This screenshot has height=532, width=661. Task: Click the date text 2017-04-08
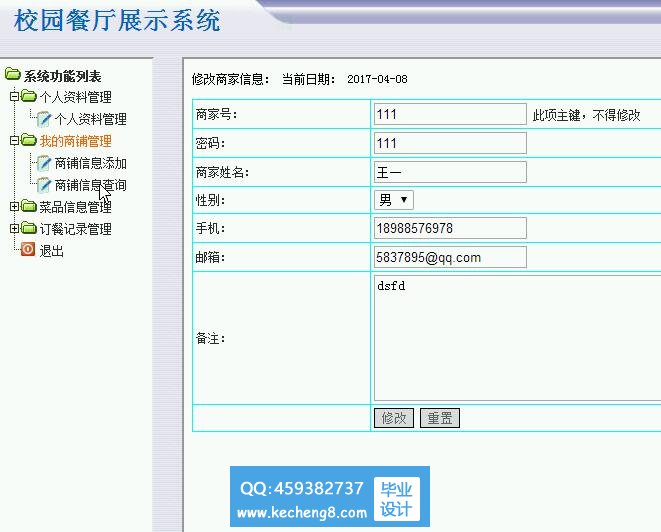click(x=377, y=79)
